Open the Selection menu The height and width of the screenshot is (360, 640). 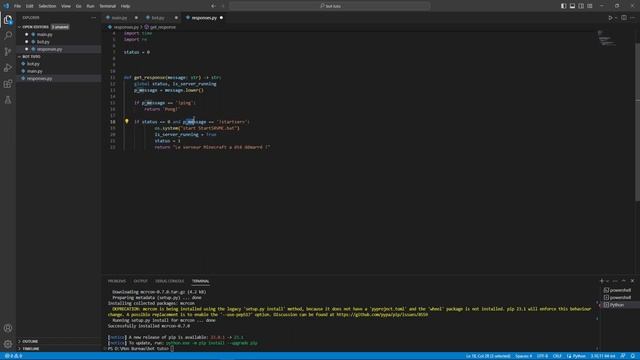47,6
